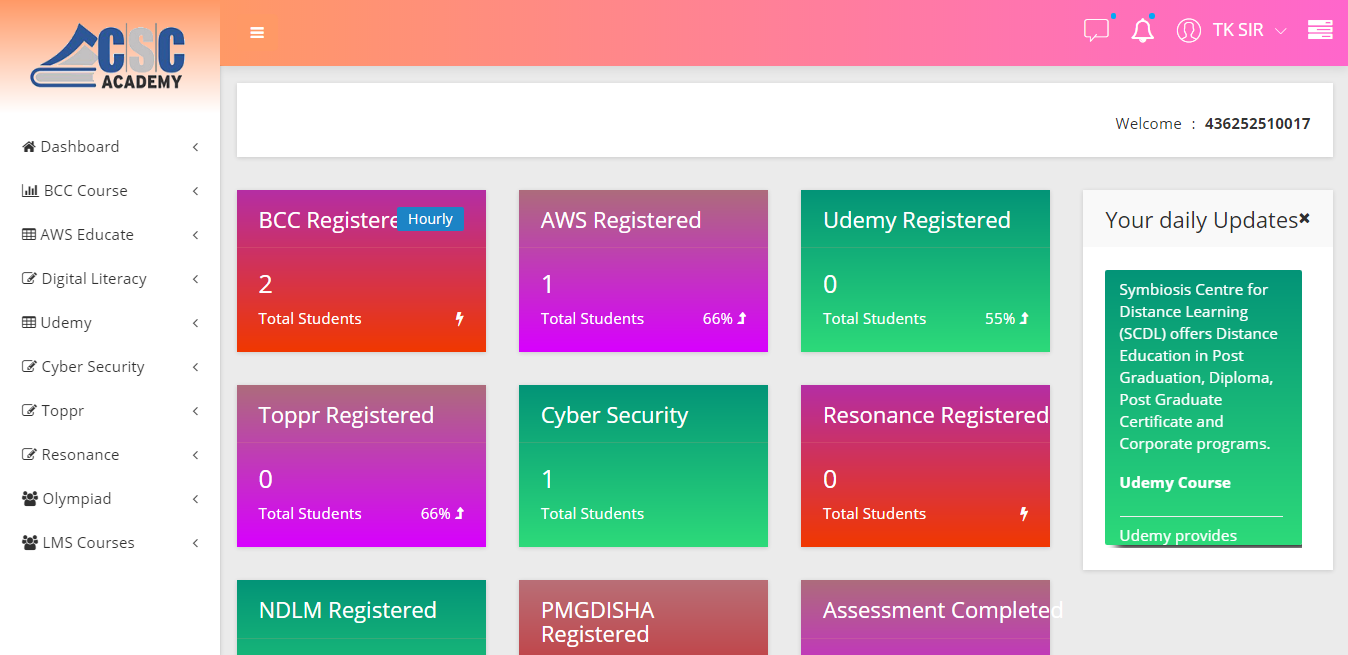1348x655 pixels.
Task: Open the AWS Educate menu item
Action: [110, 234]
